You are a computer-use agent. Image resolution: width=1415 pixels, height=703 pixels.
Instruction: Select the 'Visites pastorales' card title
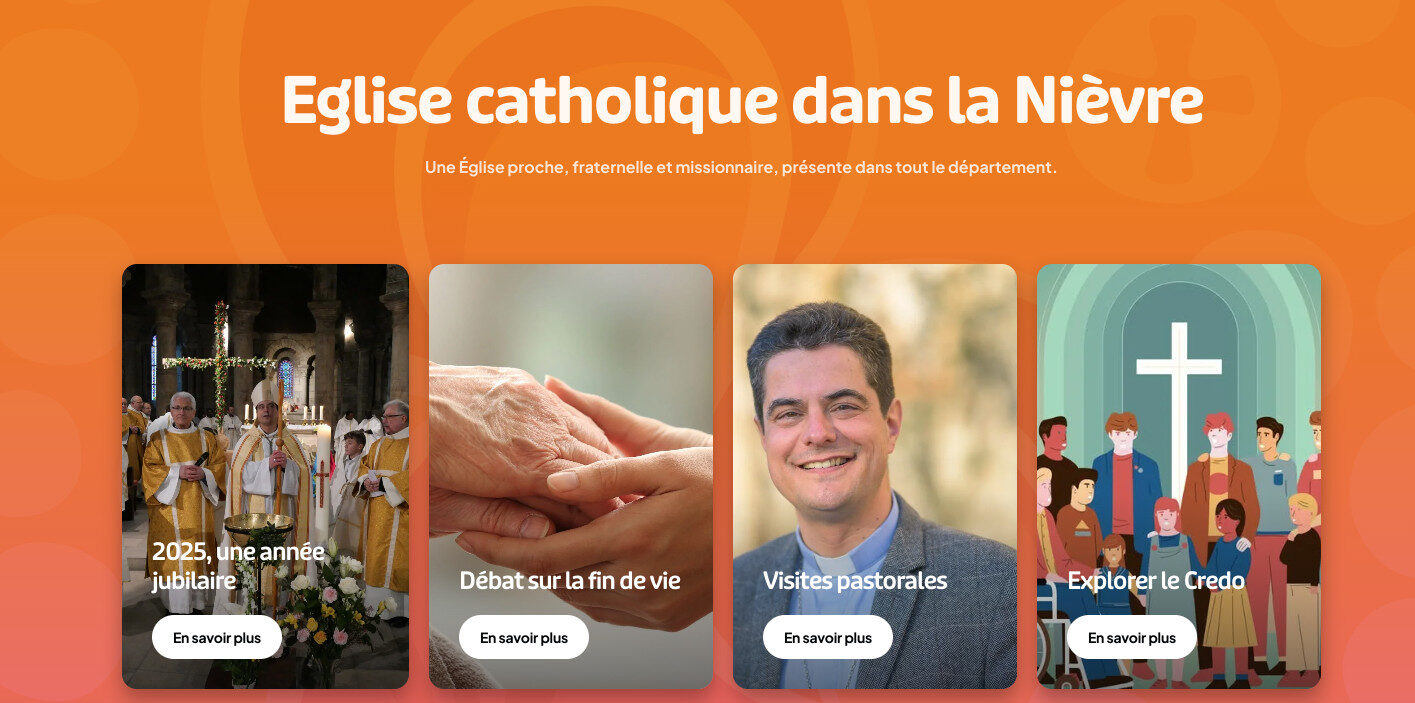click(855, 580)
